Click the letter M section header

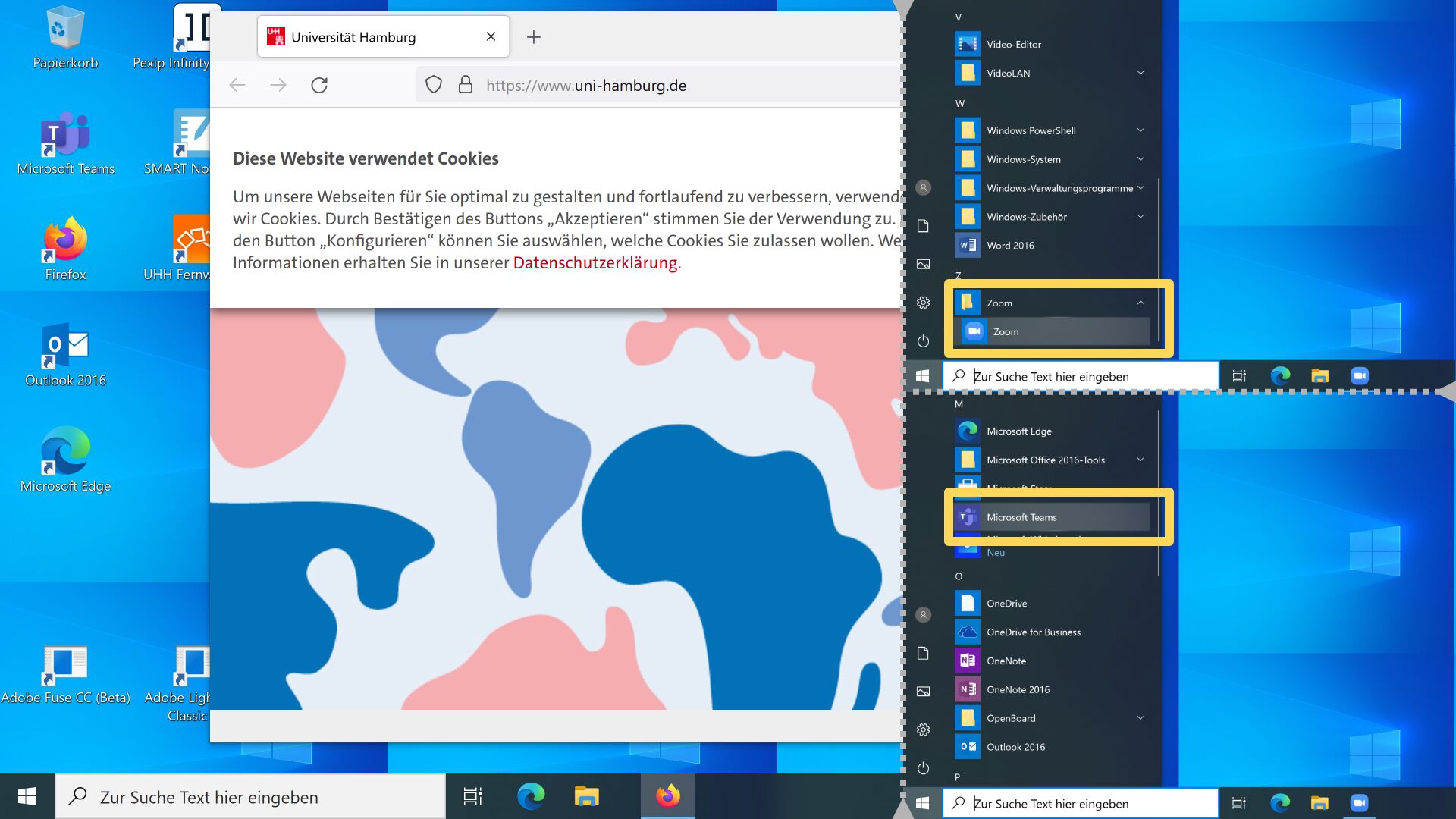959,404
